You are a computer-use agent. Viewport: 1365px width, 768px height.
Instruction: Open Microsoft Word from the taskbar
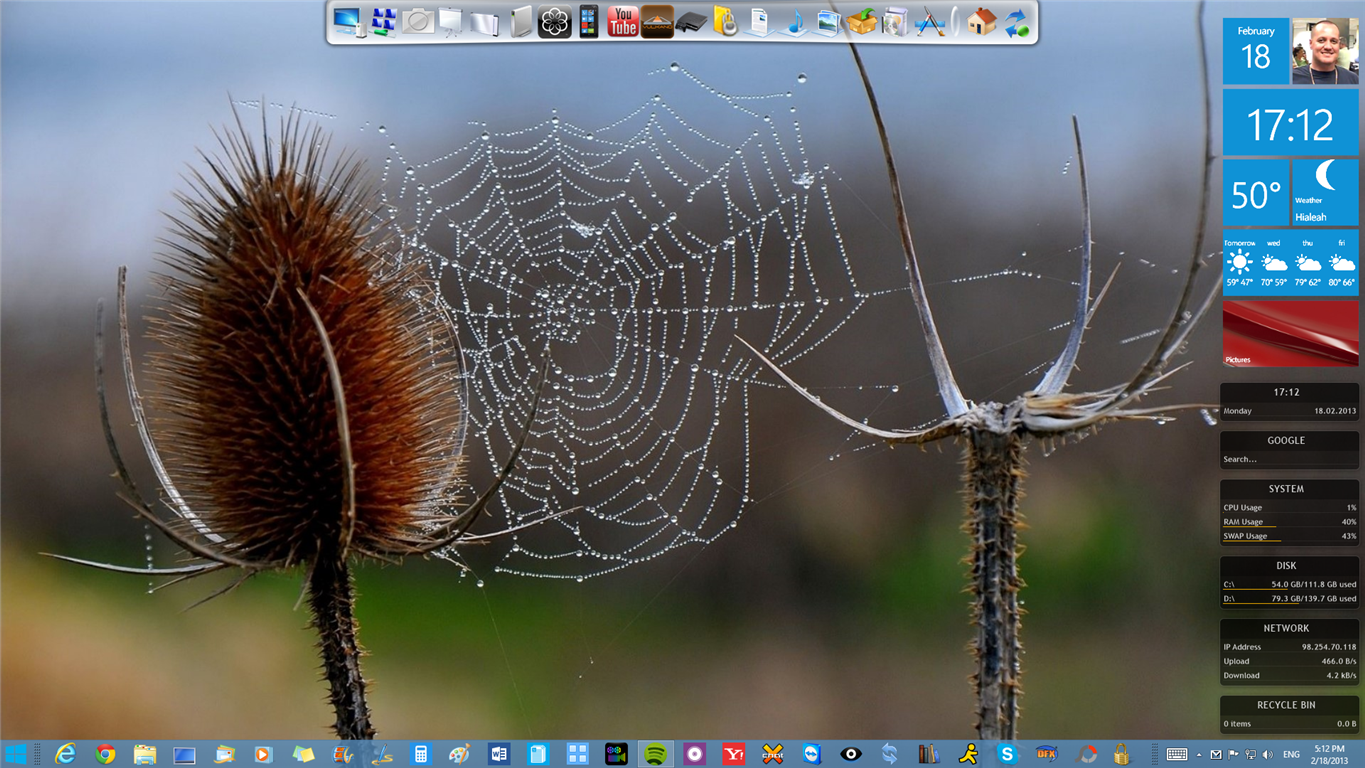499,754
